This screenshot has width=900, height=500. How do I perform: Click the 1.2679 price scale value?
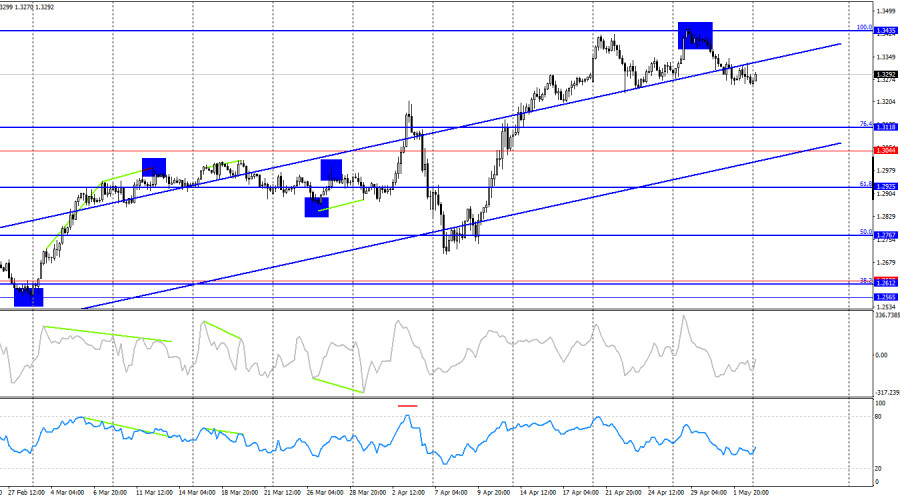point(887,262)
